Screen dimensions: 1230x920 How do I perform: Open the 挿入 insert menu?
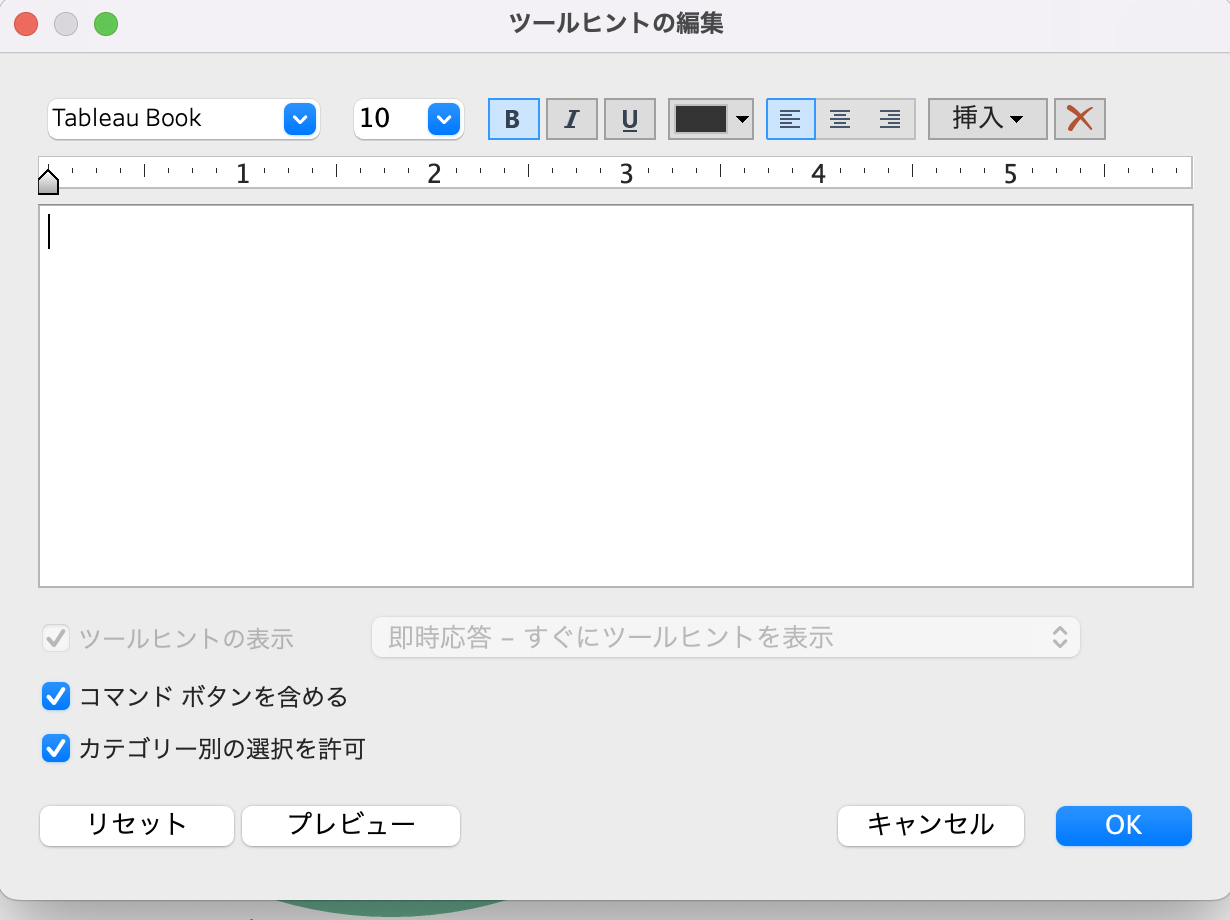[x=988, y=119]
